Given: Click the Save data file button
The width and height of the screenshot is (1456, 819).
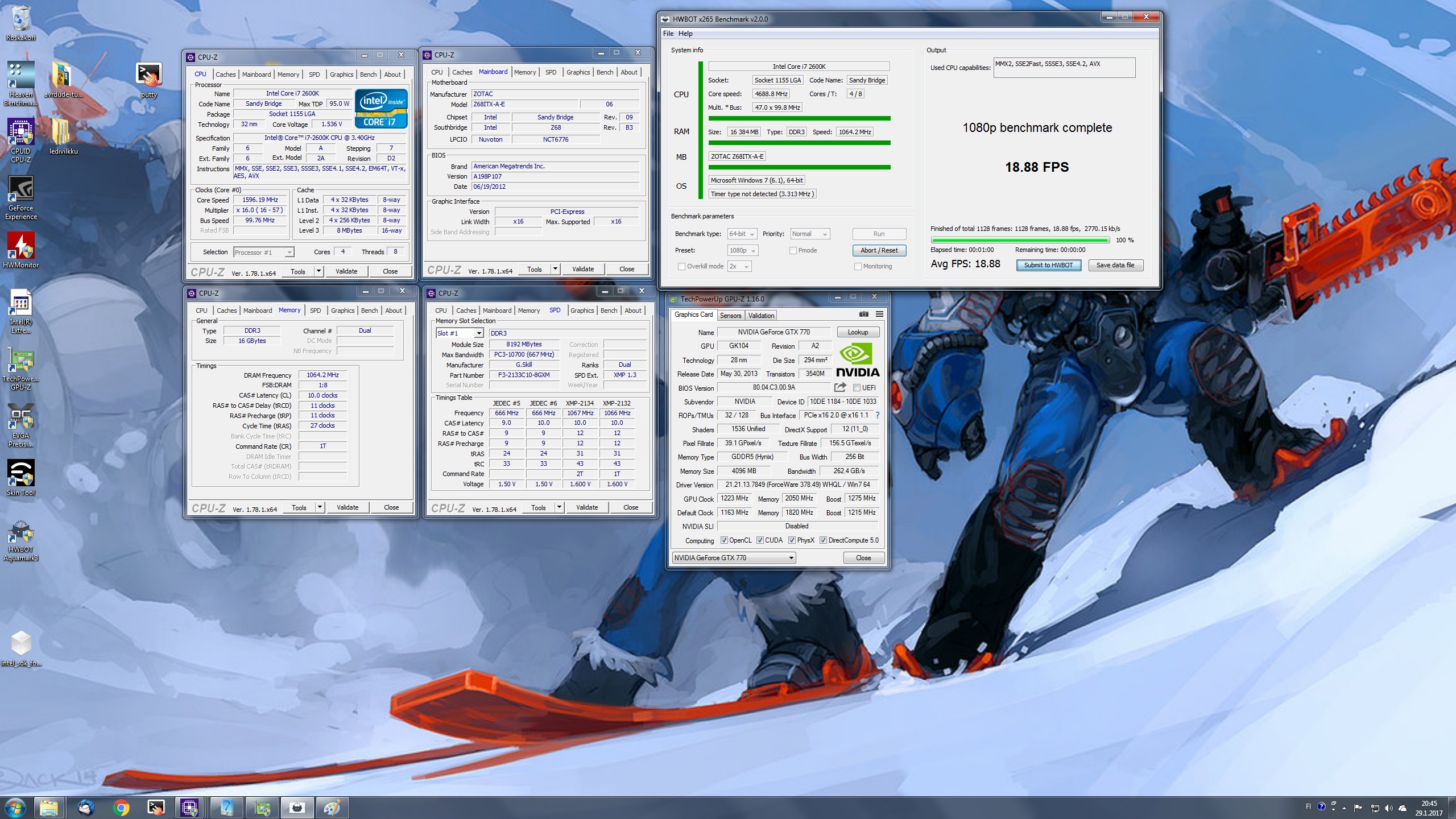Looking at the screenshot, I should click(1115, 265).
